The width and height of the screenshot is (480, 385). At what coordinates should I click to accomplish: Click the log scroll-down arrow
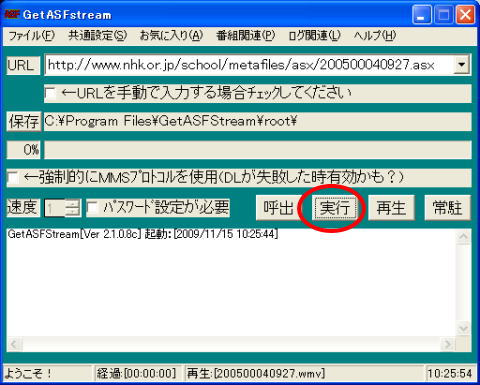(463, 329)
